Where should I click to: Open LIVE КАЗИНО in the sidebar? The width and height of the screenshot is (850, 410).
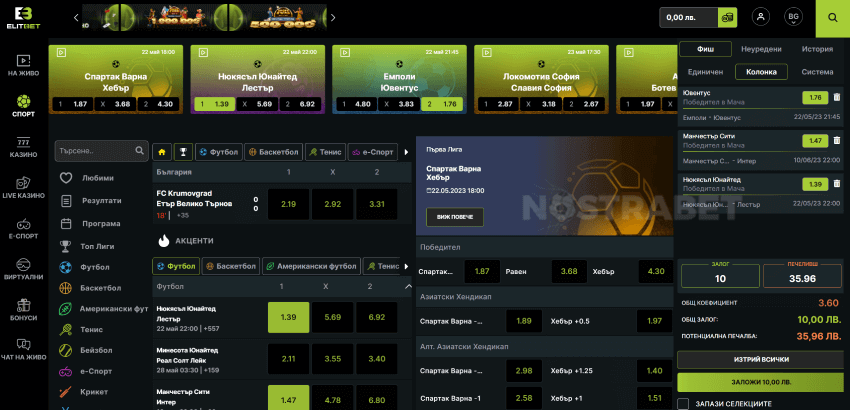point(23,188)
